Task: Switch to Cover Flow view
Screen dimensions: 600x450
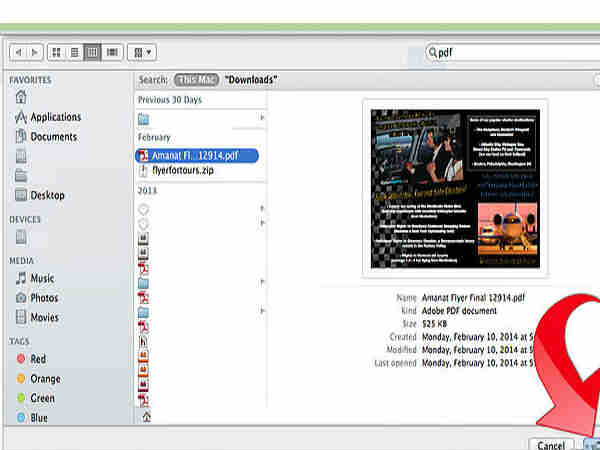Action: [x=112, y=51]
